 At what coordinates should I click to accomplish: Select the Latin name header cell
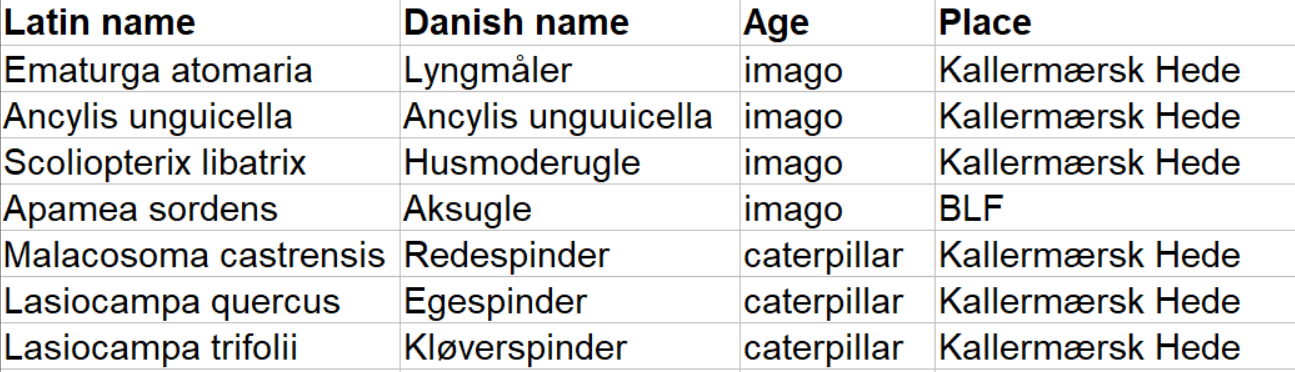(x=200, y=22)
